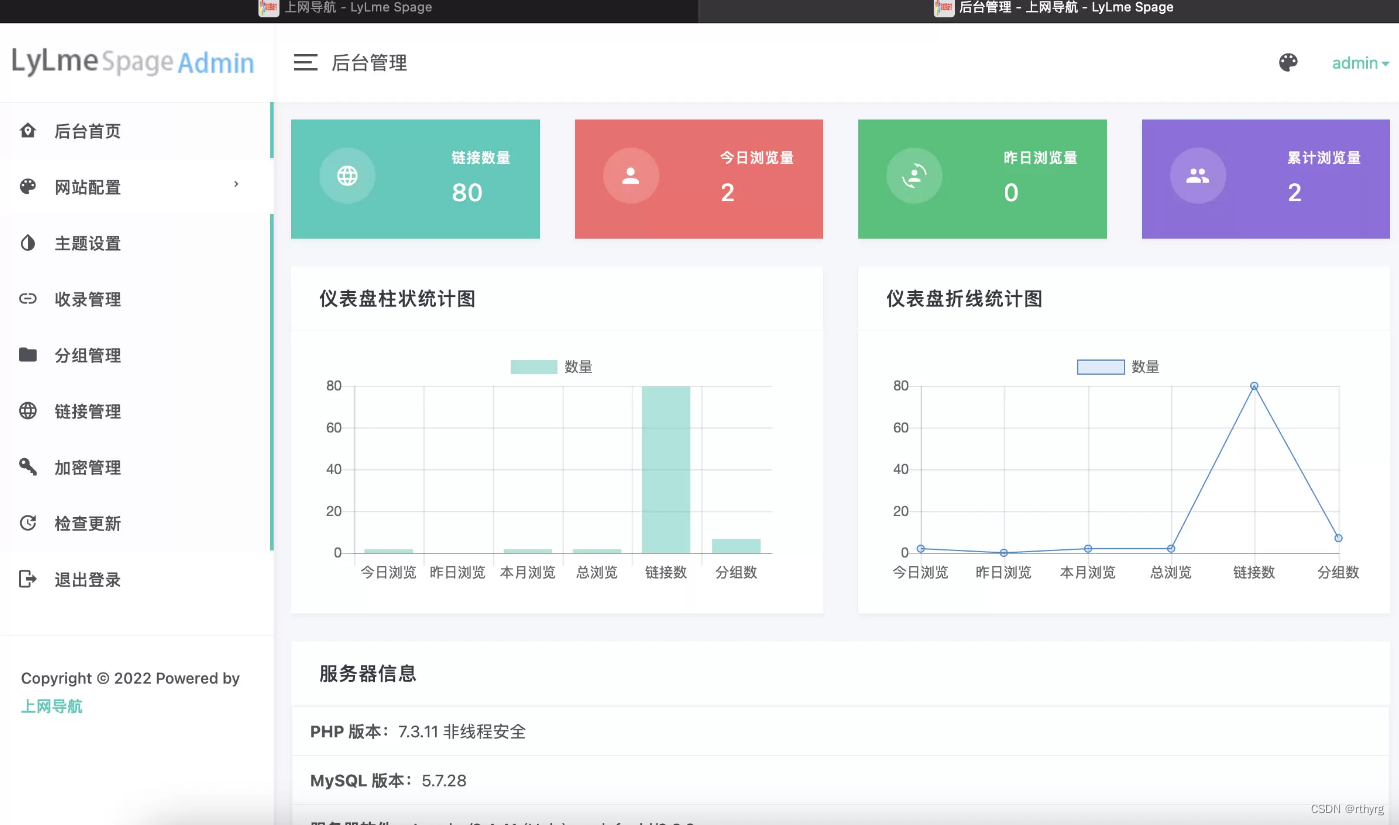Screen dimensions: 1399x825
Task: Click the 今日浏览量 label
Action: 757,158
